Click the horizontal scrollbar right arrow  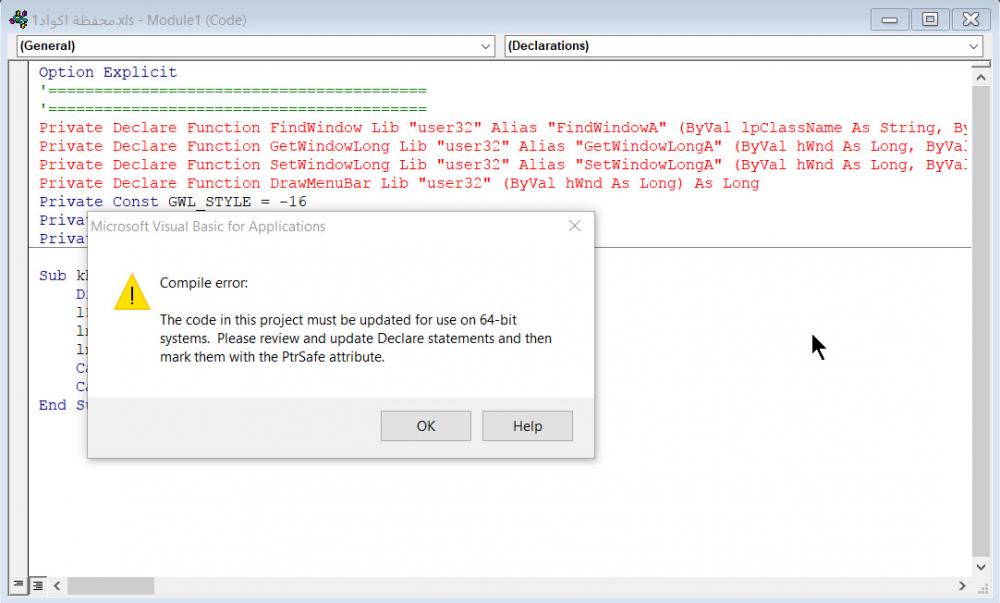click(963, 586)
